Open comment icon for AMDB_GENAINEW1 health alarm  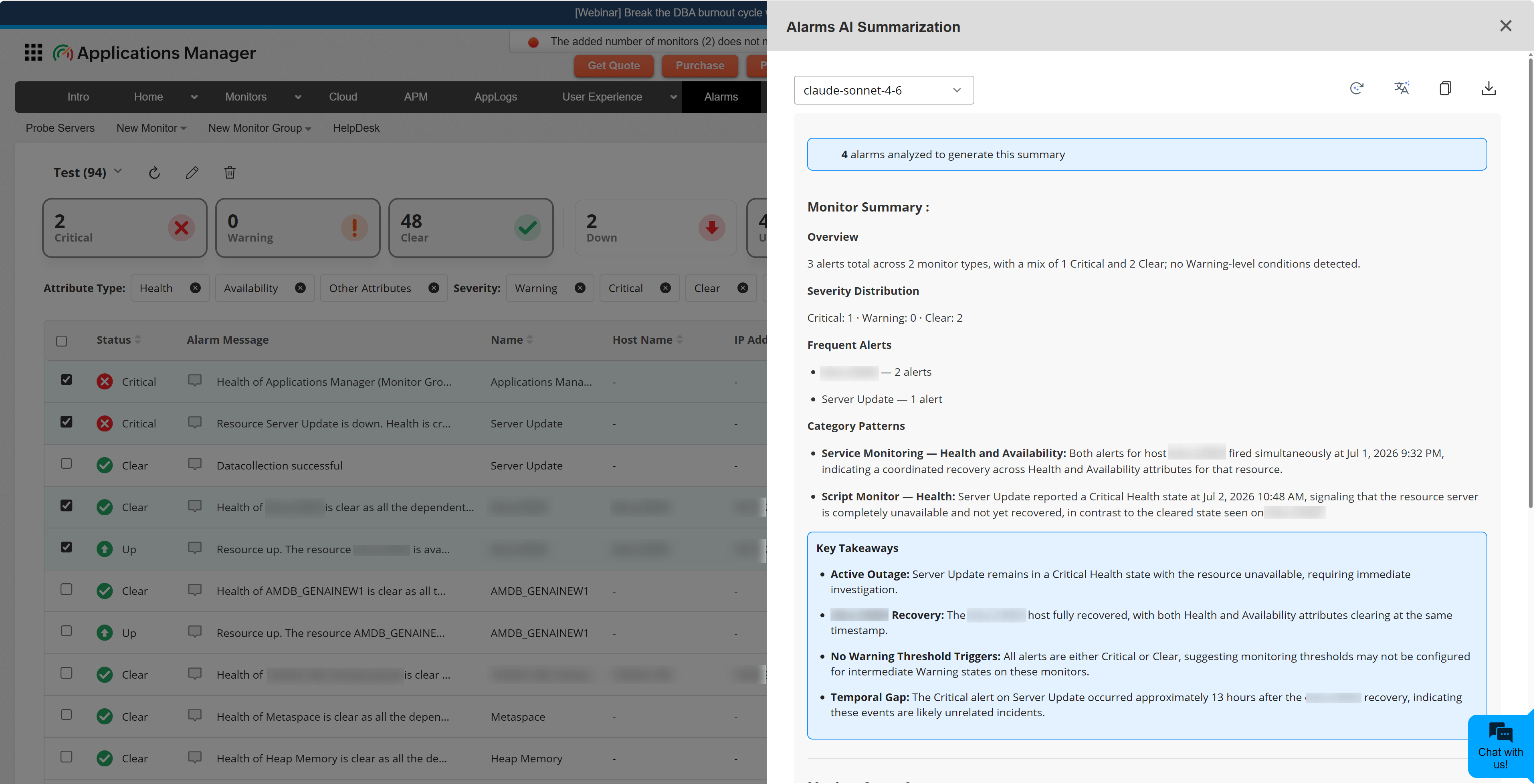(x=195, y=590)
